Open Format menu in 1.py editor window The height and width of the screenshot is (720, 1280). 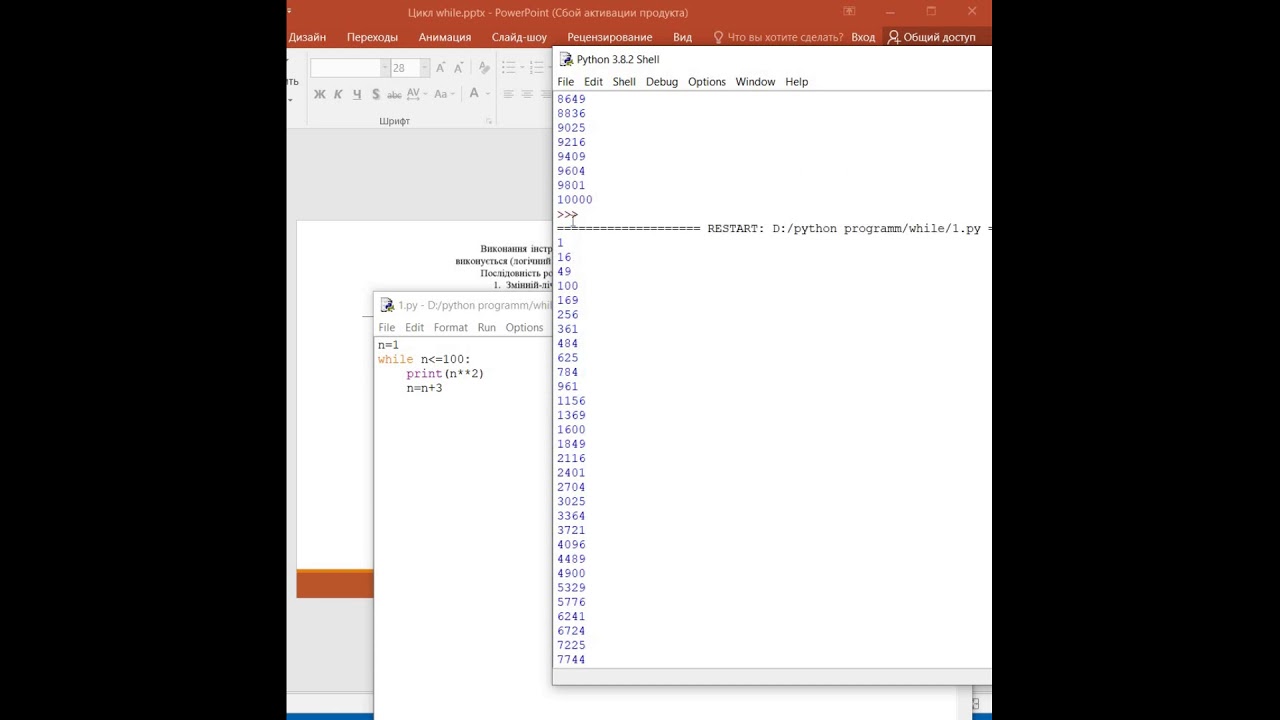pos(451,328)
